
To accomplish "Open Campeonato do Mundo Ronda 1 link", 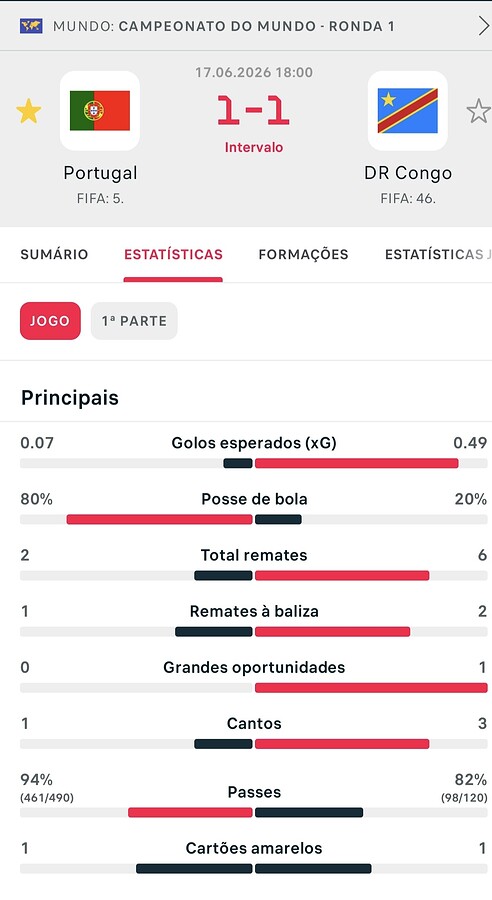I will pyautogui.click(x=257, y=26).
